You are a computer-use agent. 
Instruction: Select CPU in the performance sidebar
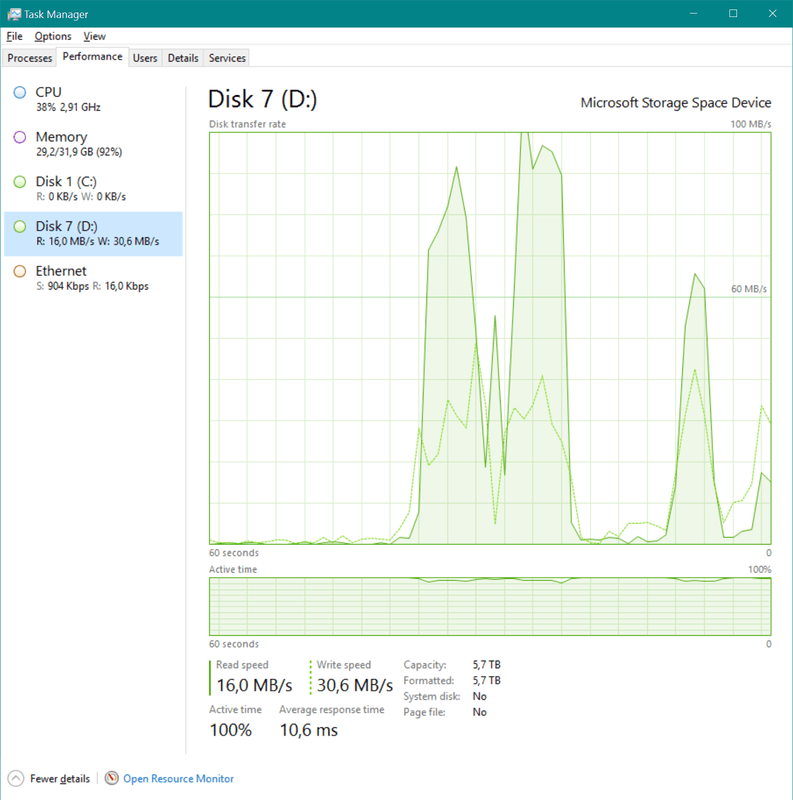coord(93,99)
